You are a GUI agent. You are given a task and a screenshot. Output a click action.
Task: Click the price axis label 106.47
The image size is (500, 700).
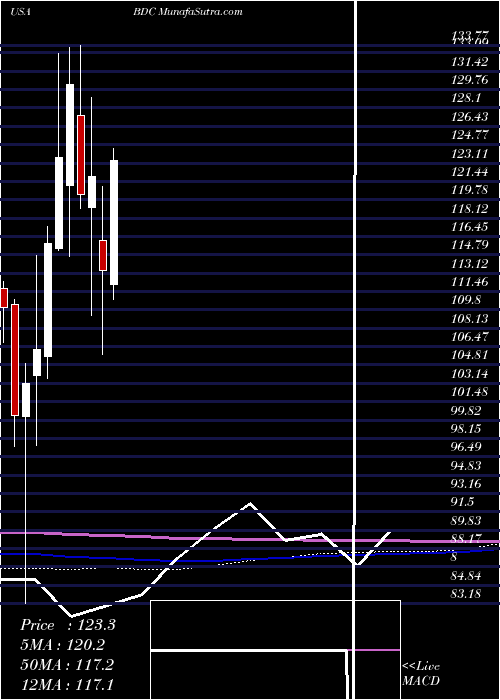[469, 337]
